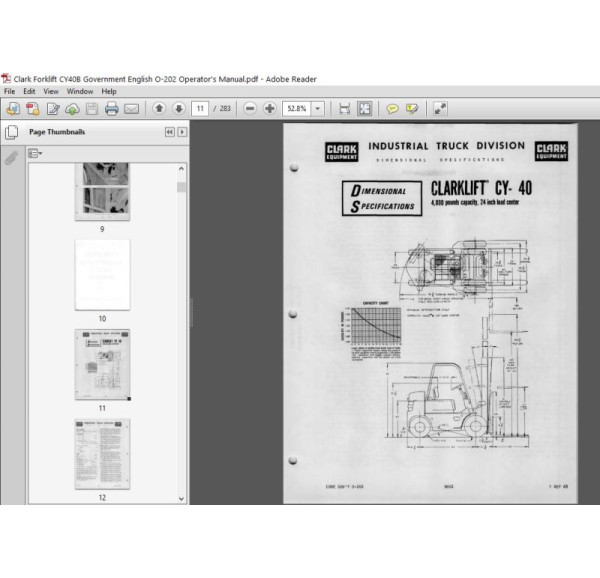The image size is (600, 578).
Task: Open the Attachments paperclip panel
Action: [x=12, y=158]
